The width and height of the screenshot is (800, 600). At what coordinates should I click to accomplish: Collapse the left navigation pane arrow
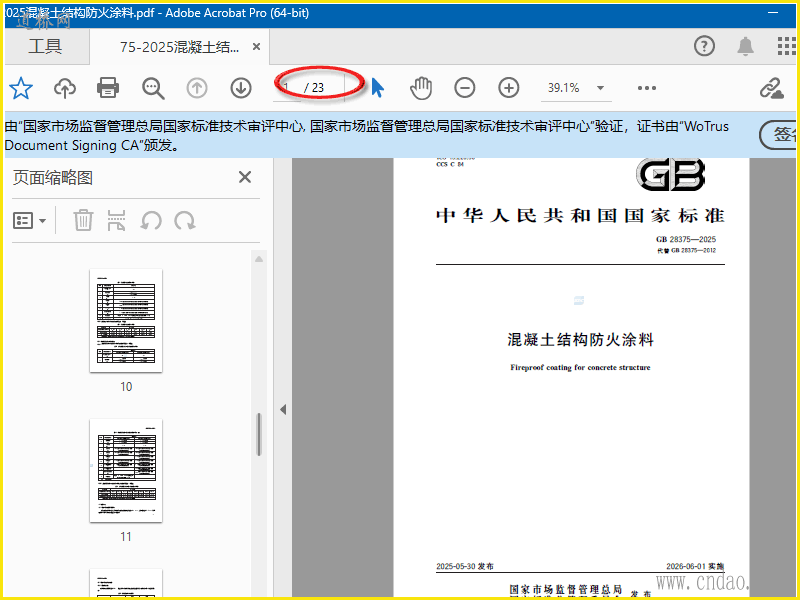click(x=283, y=410)
